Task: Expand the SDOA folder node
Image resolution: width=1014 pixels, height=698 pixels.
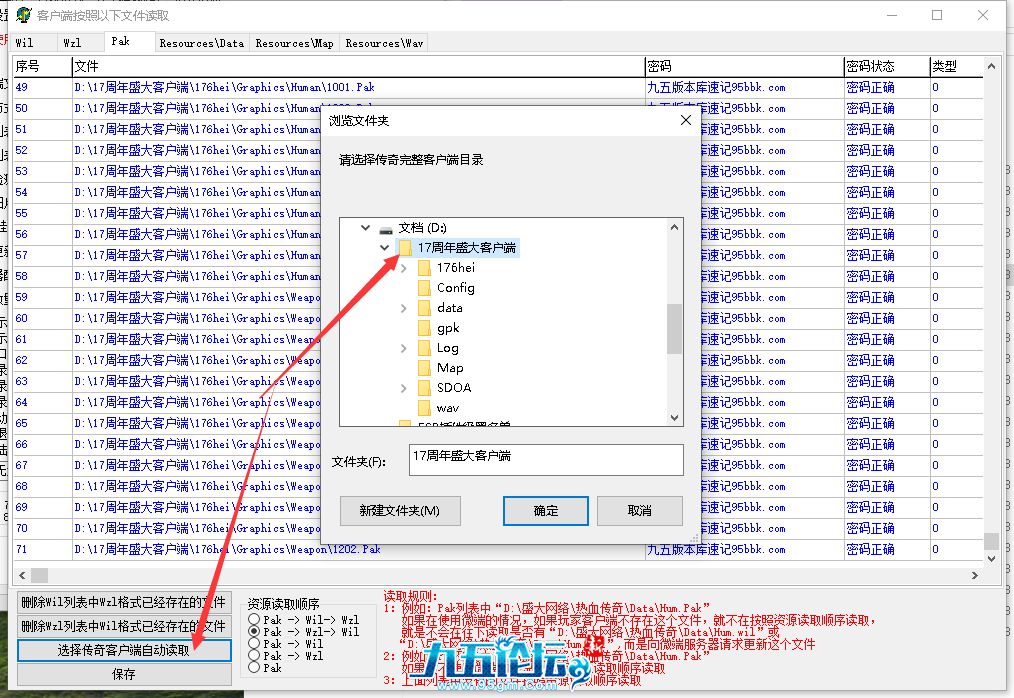Action: point(404,388)
